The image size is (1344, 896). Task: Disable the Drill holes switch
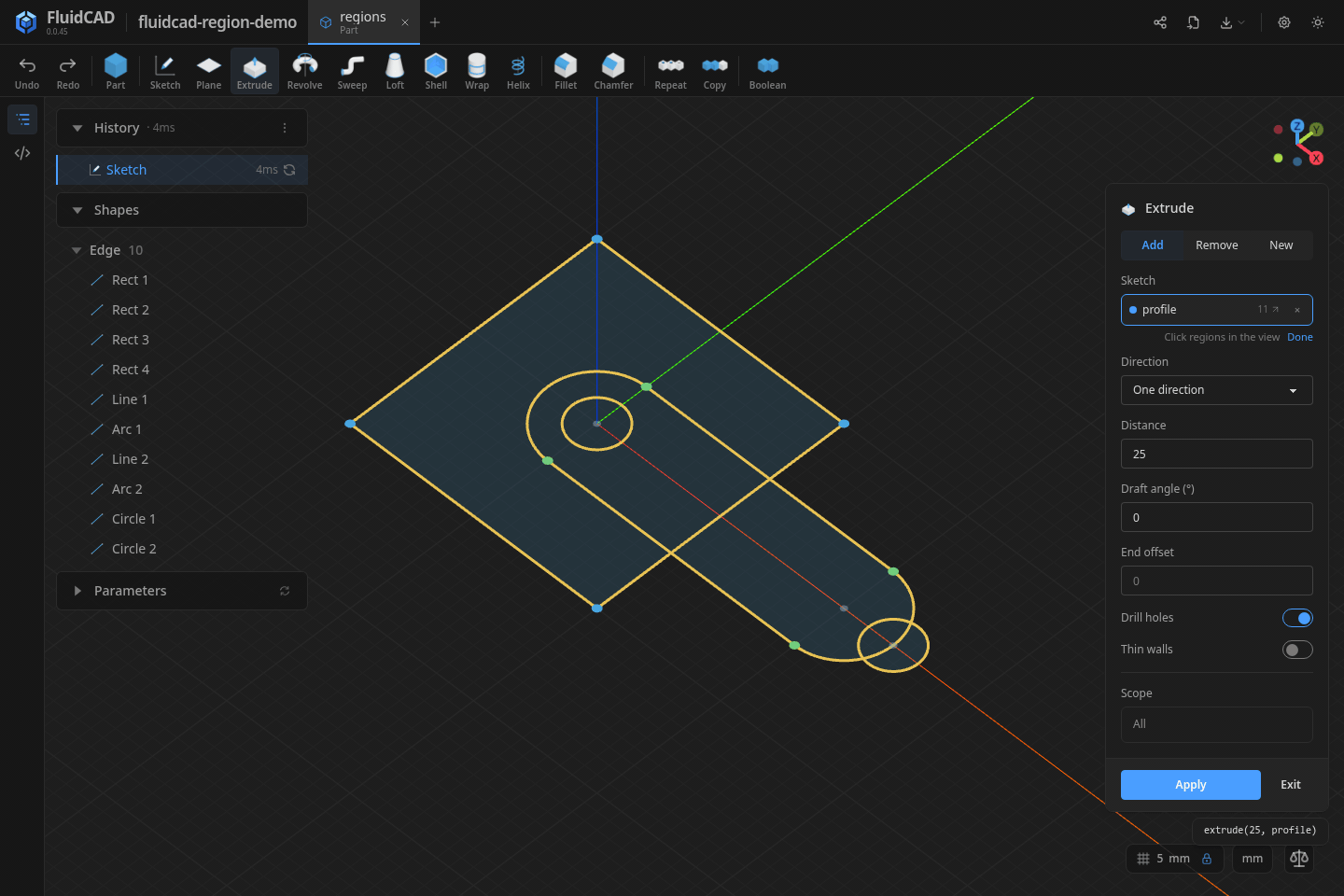click(1297, 618)
